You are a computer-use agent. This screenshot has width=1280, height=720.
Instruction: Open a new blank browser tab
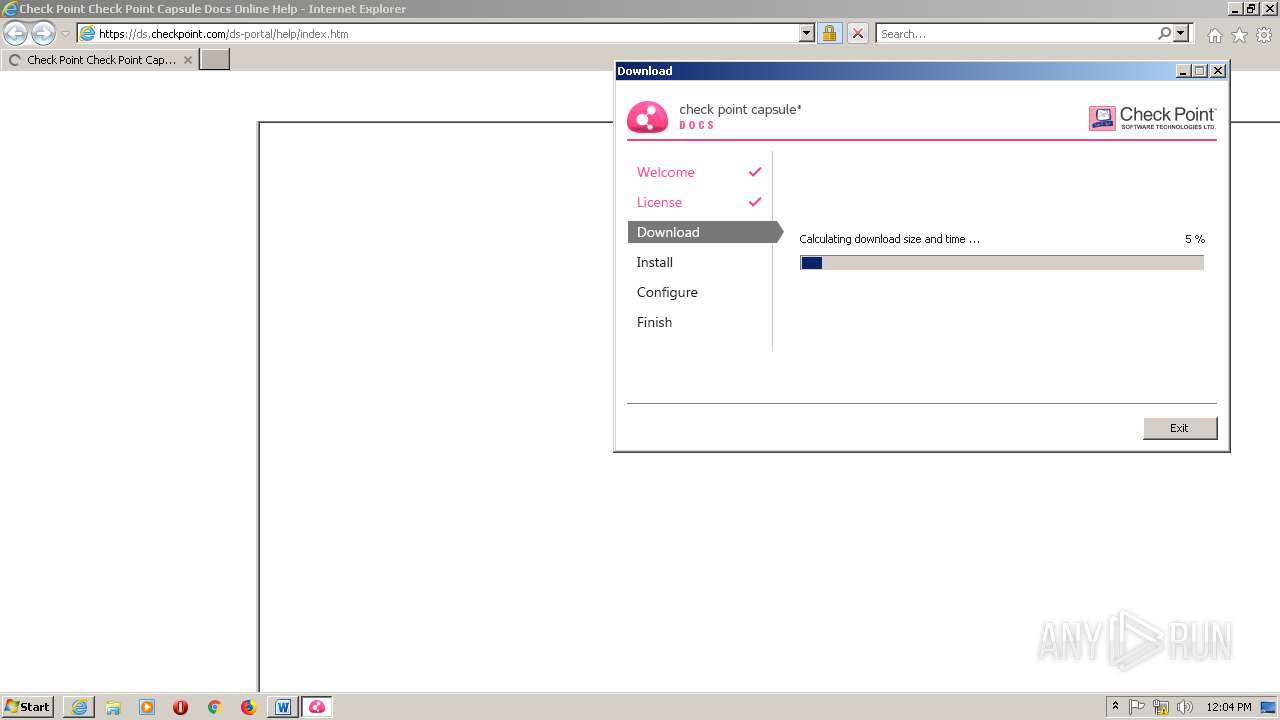[215, 60]
